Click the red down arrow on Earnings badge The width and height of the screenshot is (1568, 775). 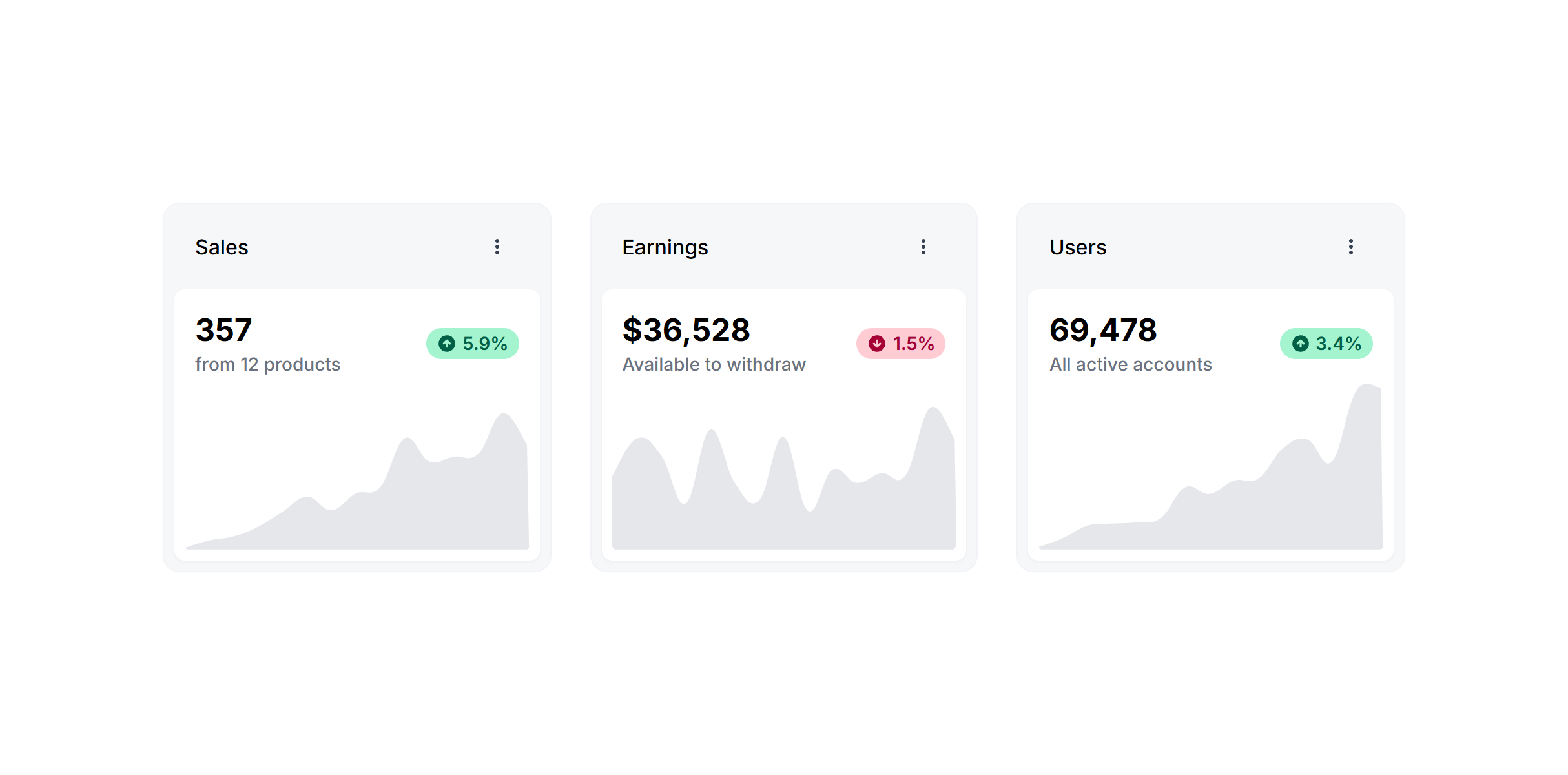(x=876, y=344)
